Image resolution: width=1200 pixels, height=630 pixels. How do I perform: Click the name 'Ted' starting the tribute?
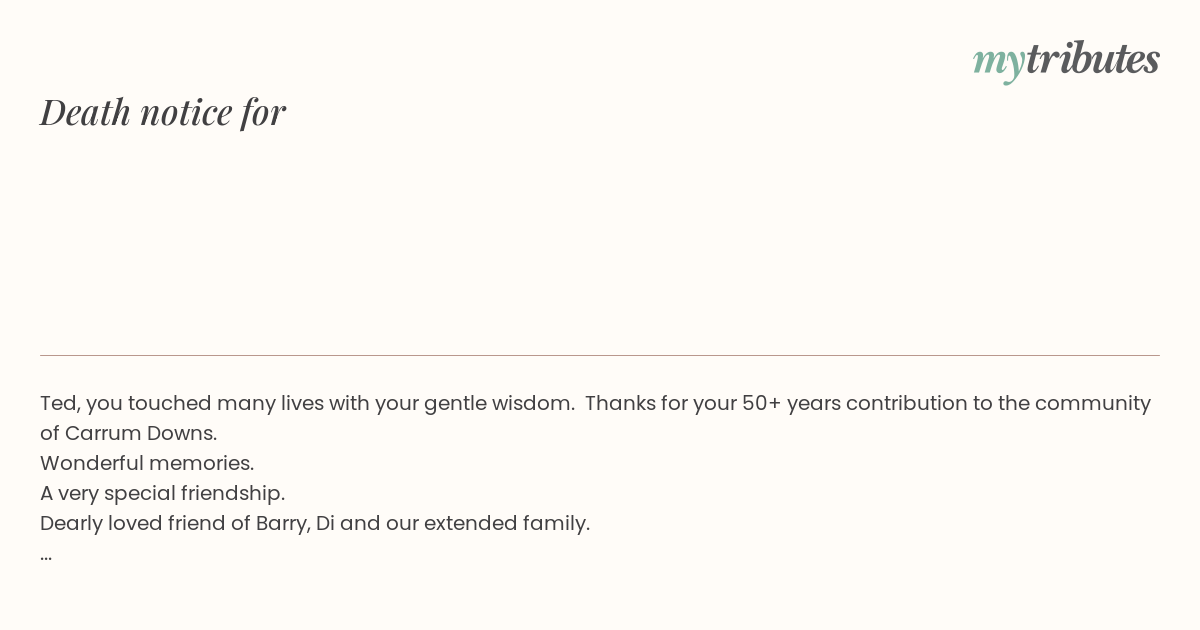59,403
